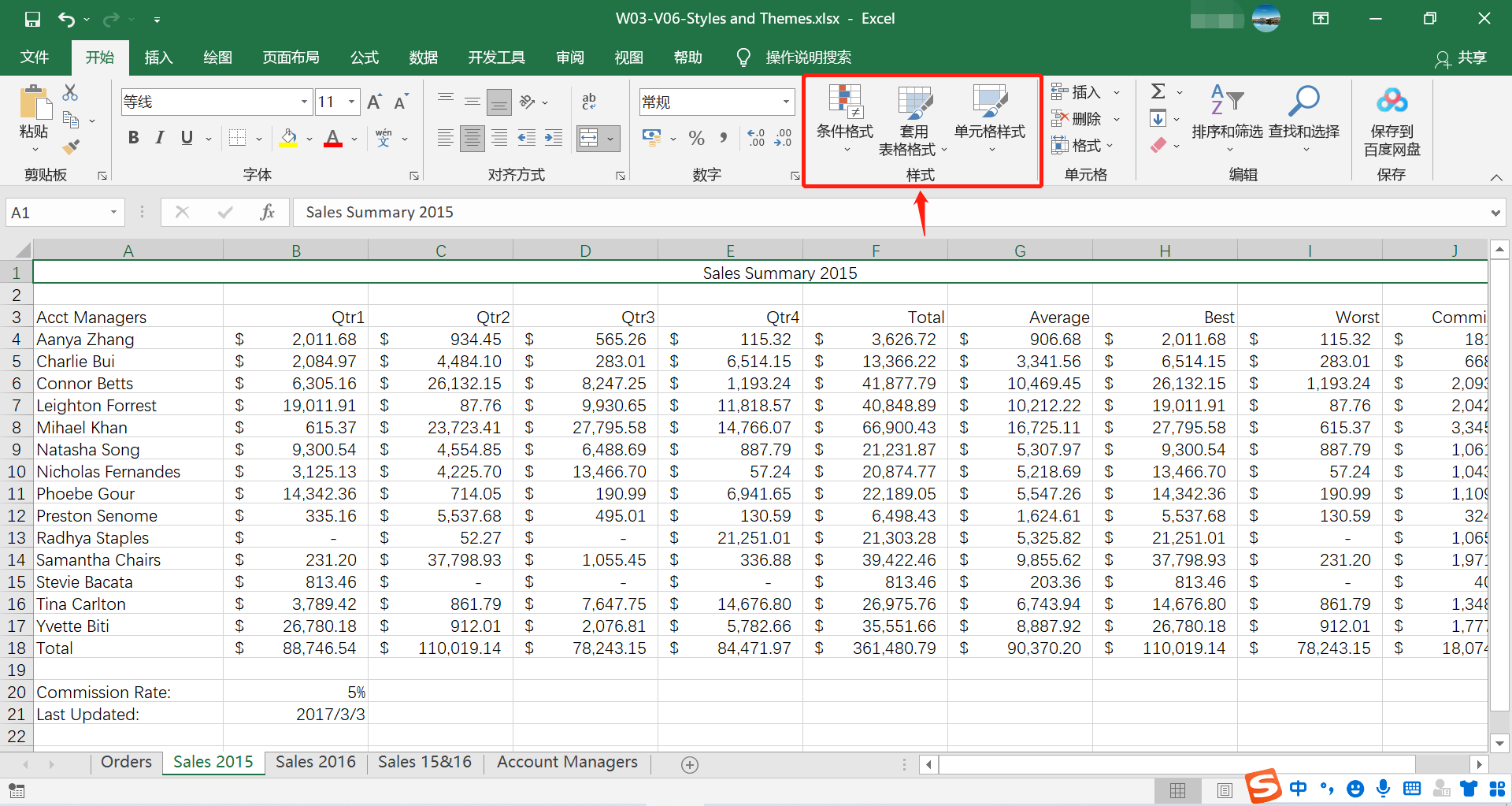Click the Font Color red A
The image size is (1512, 806).
point(333,138)
